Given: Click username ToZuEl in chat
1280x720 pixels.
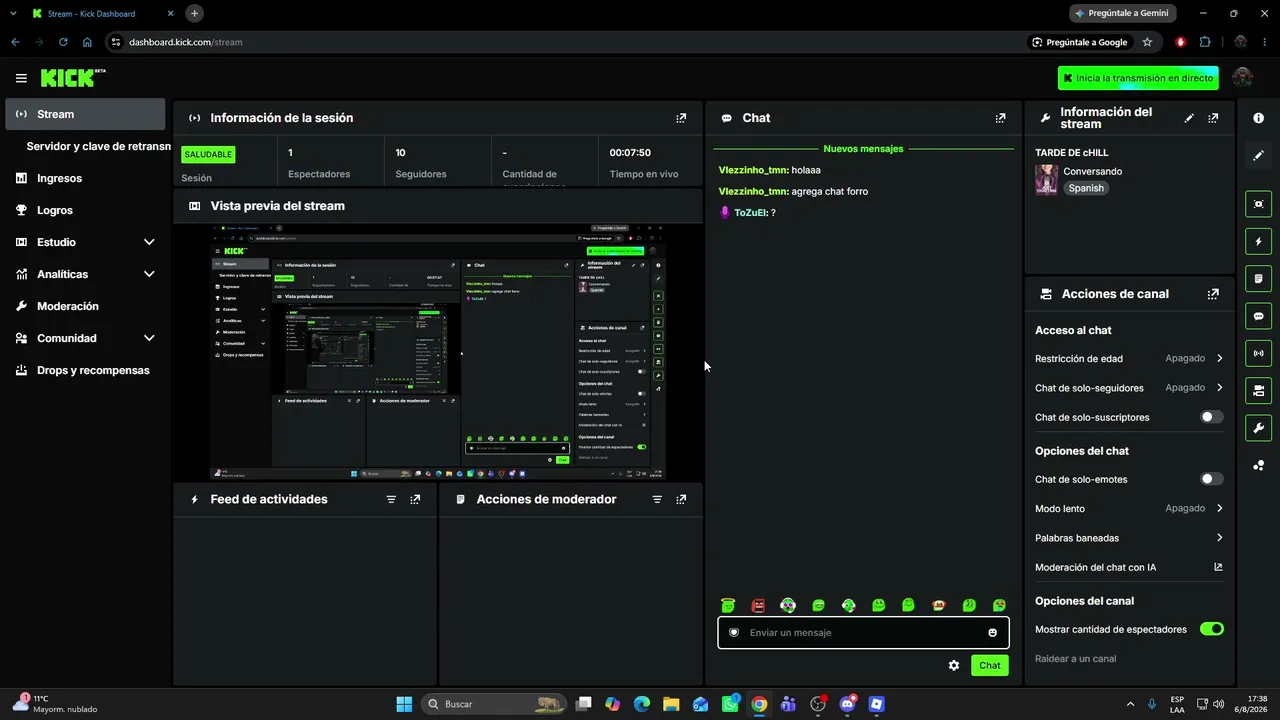Looking at the screenshot, I should [751, 213].
